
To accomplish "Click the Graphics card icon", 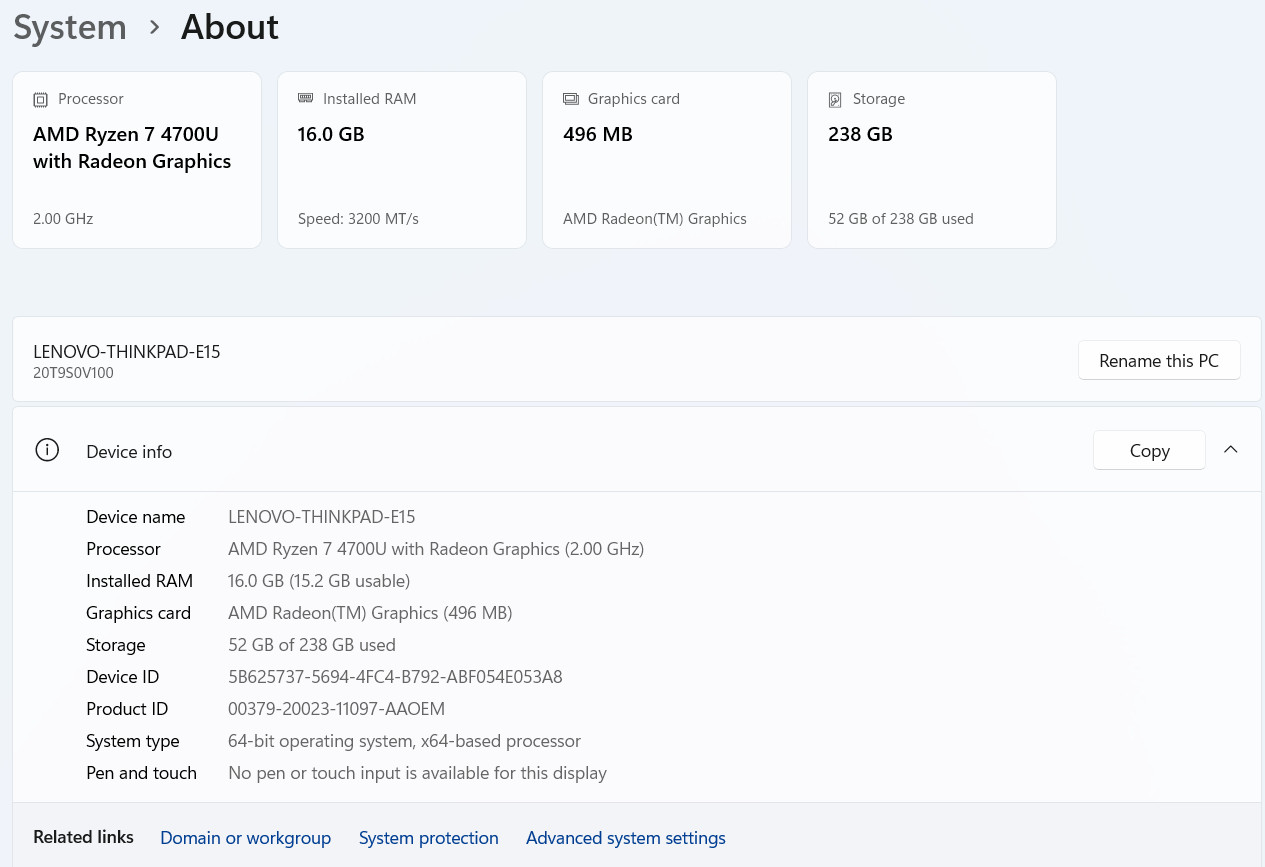I will click(x=571, y=99).
